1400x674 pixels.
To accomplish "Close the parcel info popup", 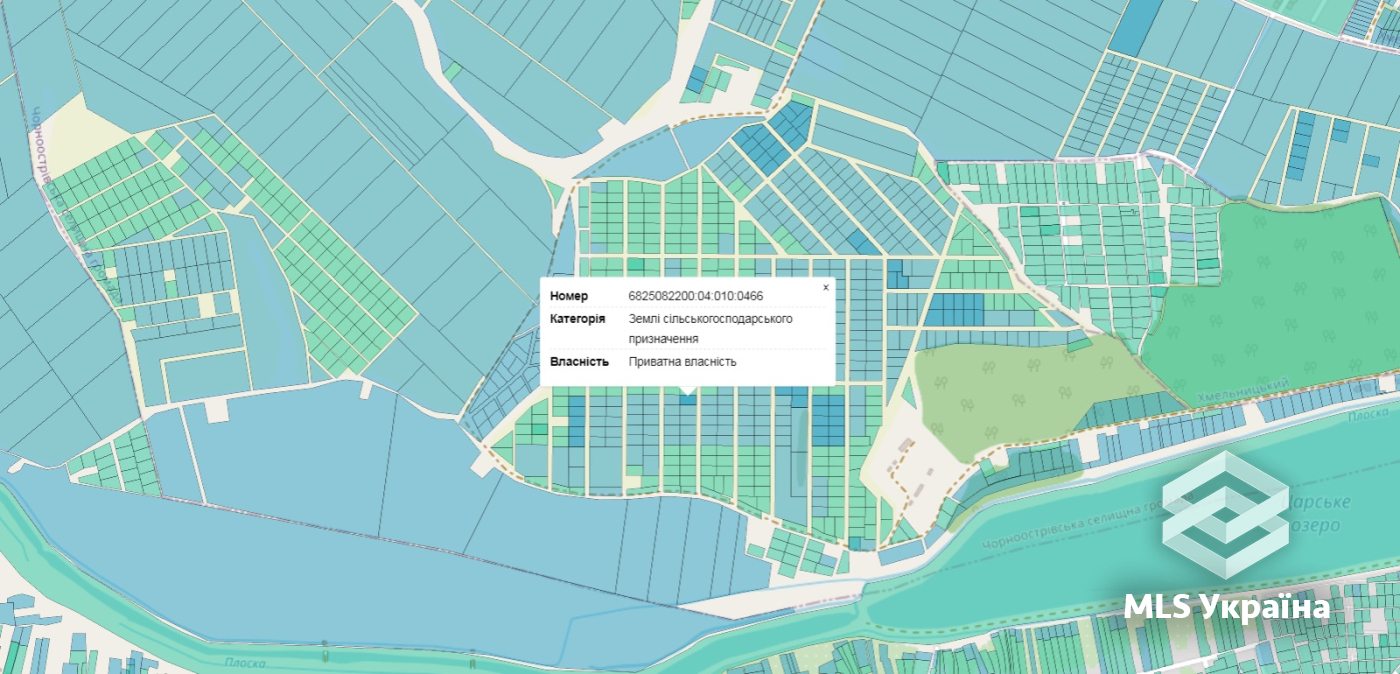I will [826, 287].
